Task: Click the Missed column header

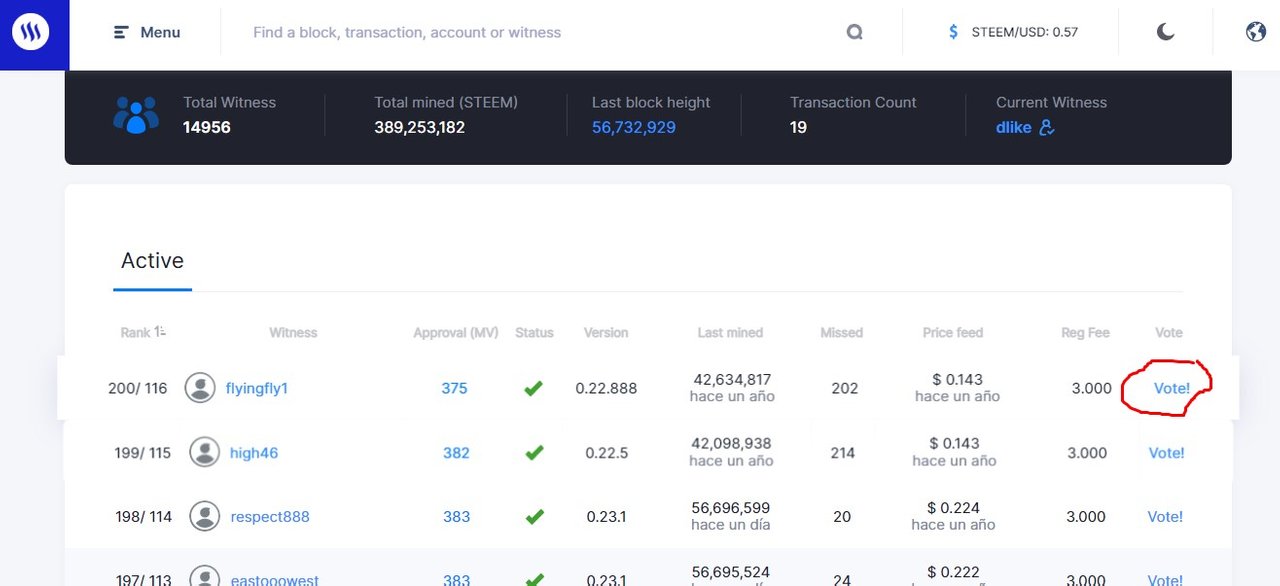Action: click(841, 332)
